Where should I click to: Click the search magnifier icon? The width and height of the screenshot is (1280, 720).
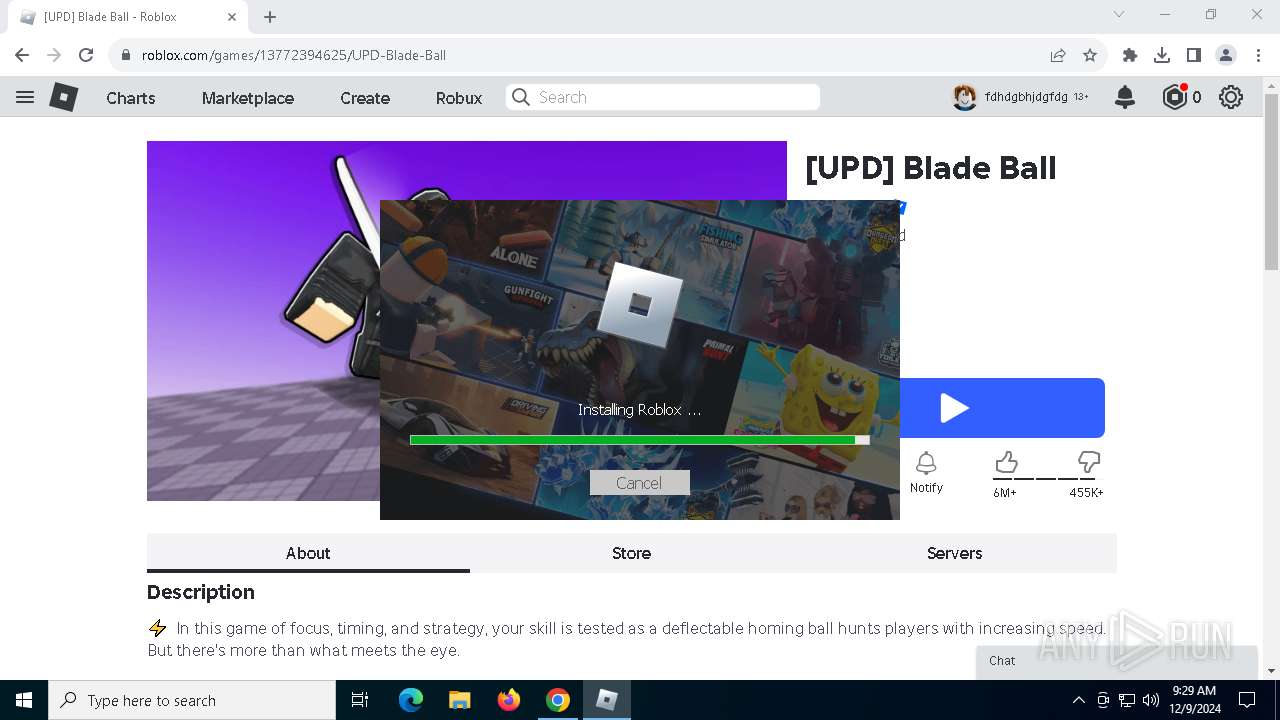point(520,97)
